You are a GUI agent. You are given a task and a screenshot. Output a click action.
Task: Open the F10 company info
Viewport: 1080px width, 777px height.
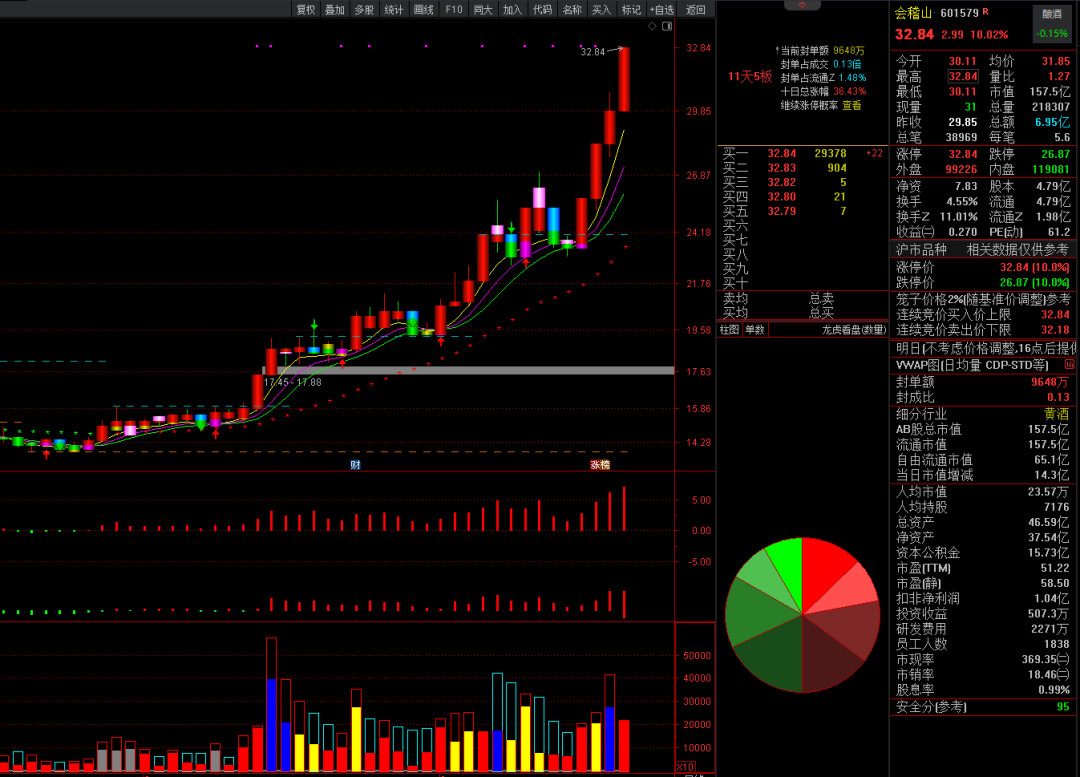(454, 9)
